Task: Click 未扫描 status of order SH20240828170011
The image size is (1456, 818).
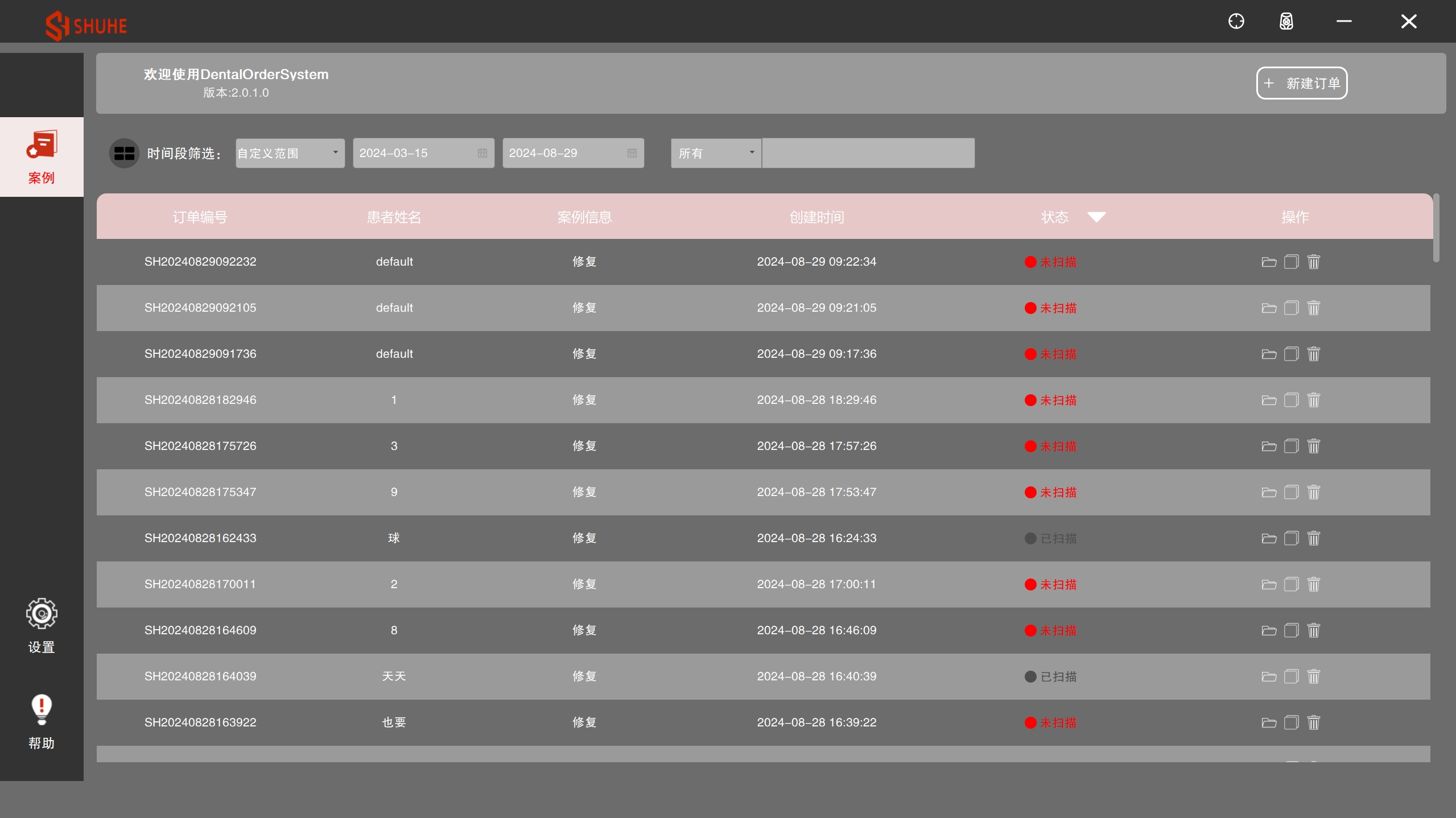Action: click(x=1050, y=584)
